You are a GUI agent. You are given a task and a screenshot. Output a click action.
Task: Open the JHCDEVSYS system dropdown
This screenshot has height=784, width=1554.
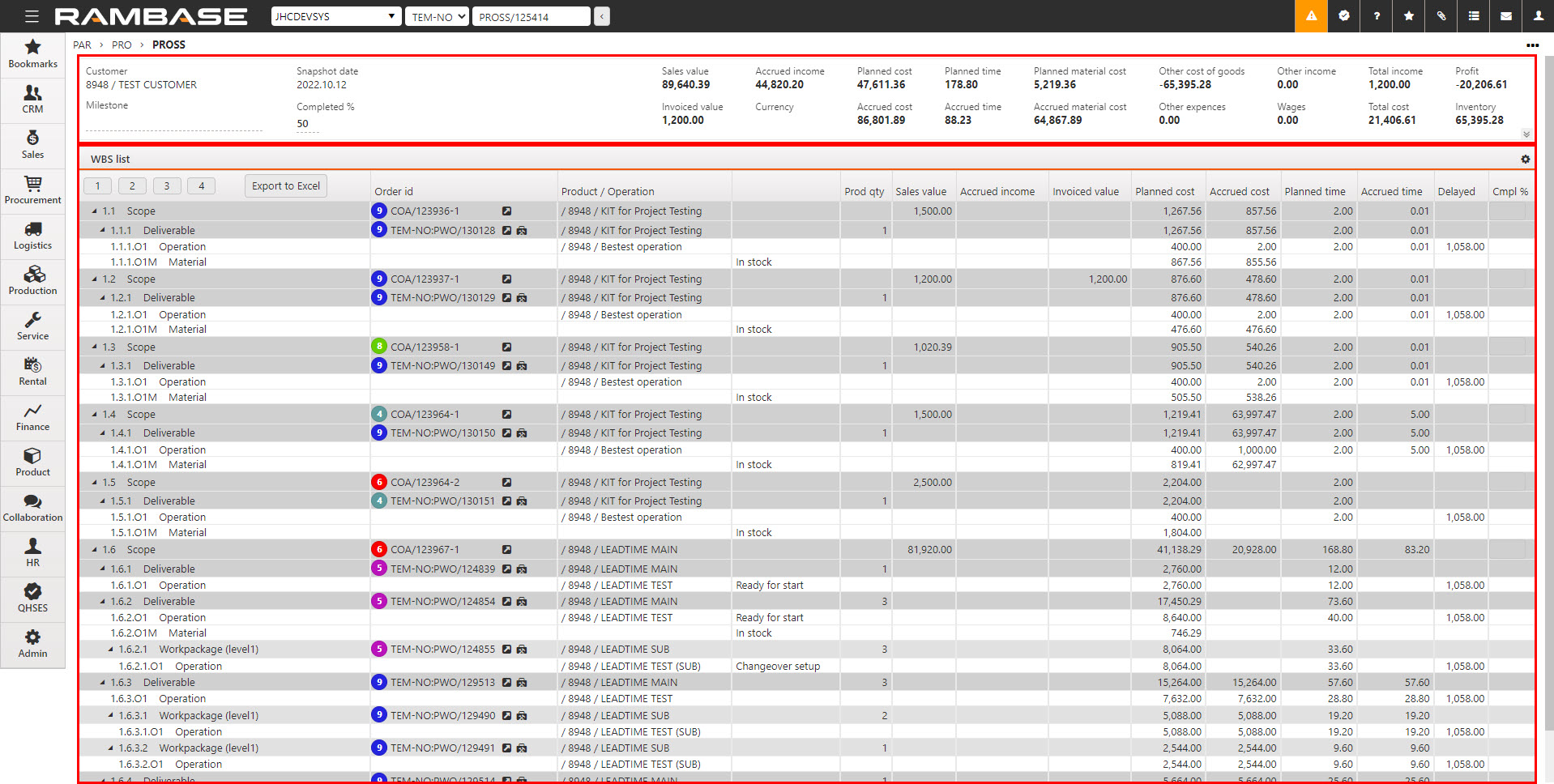335,16
